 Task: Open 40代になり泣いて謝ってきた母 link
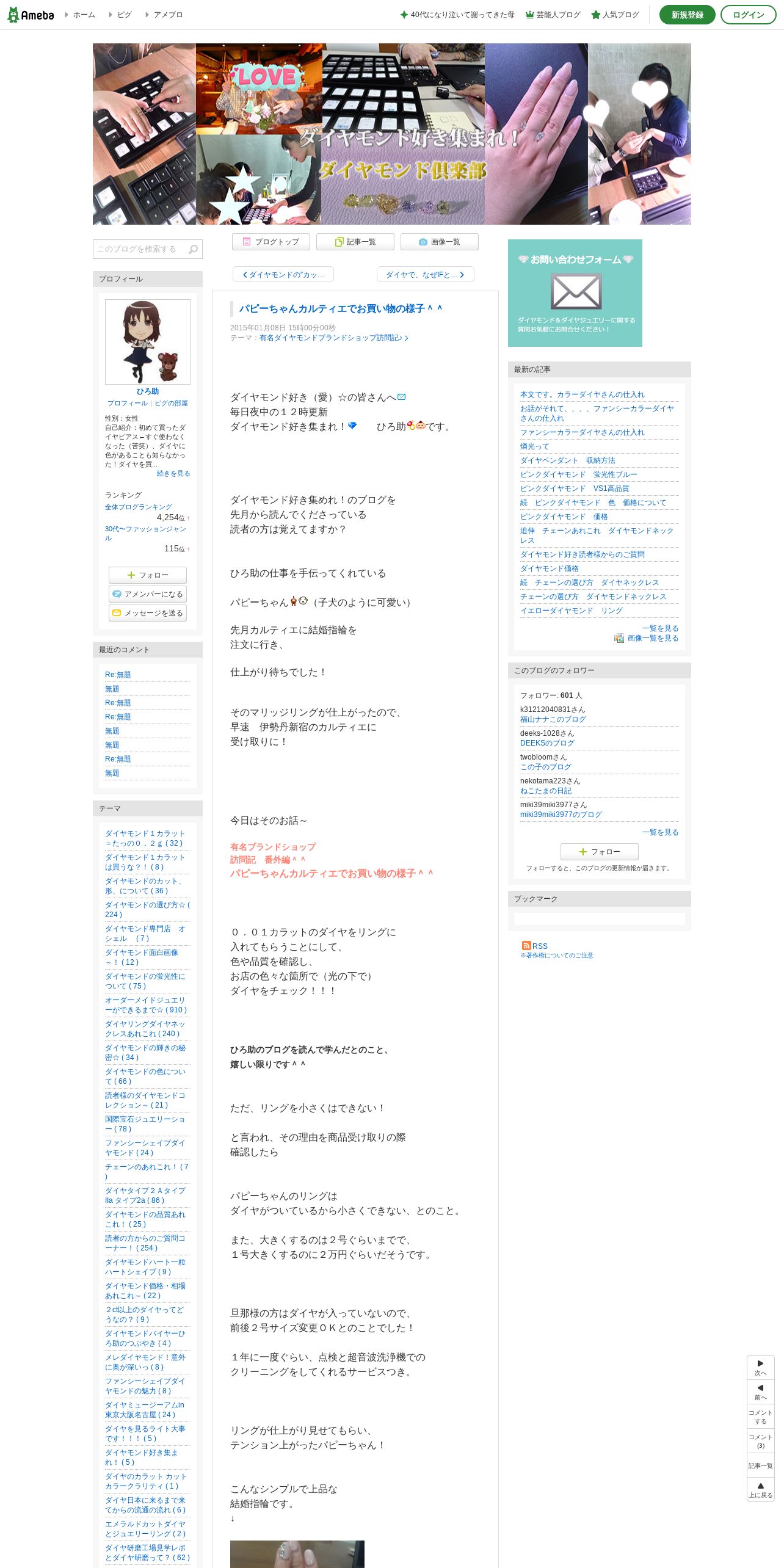click(x=457, y=15)
